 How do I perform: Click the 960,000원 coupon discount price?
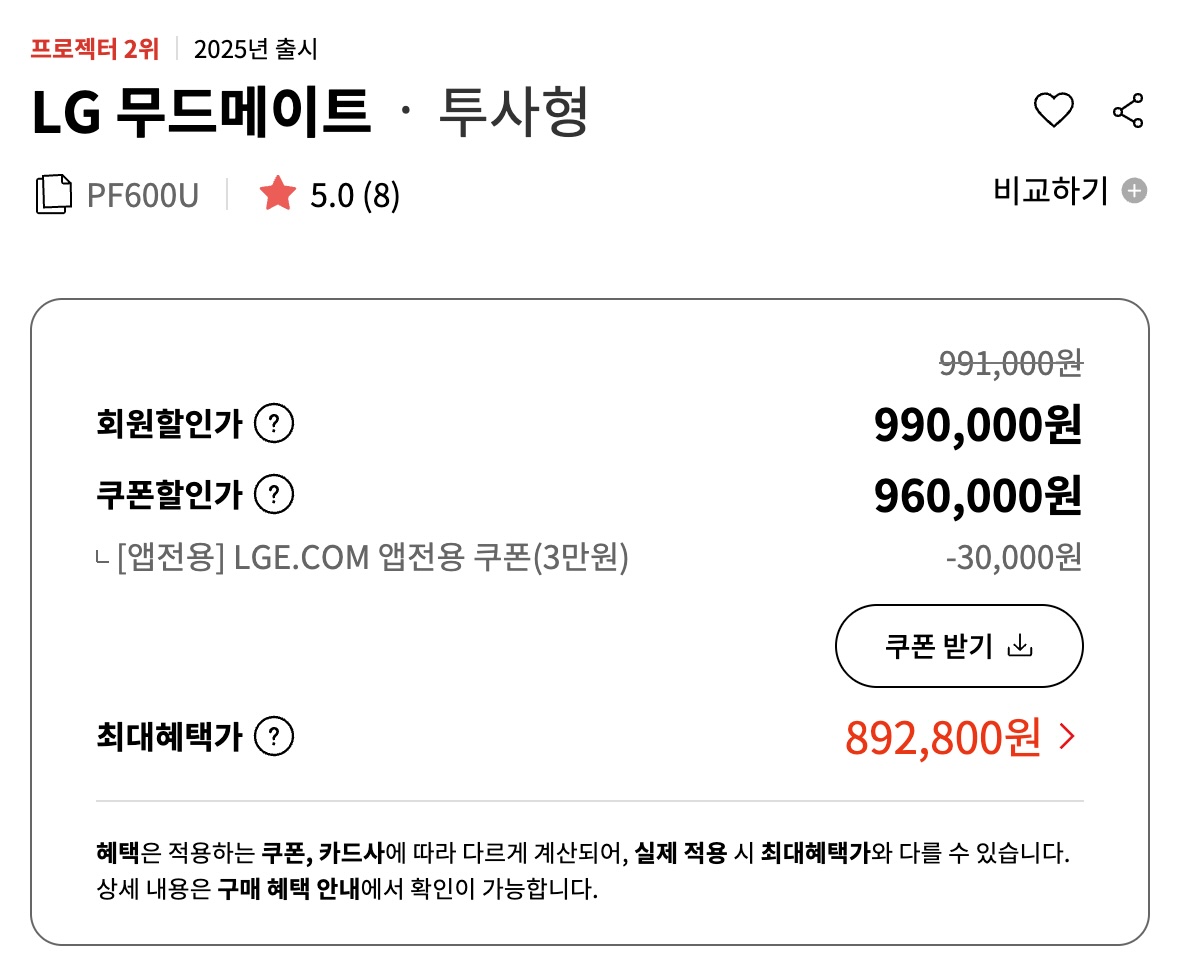point(977,495)
